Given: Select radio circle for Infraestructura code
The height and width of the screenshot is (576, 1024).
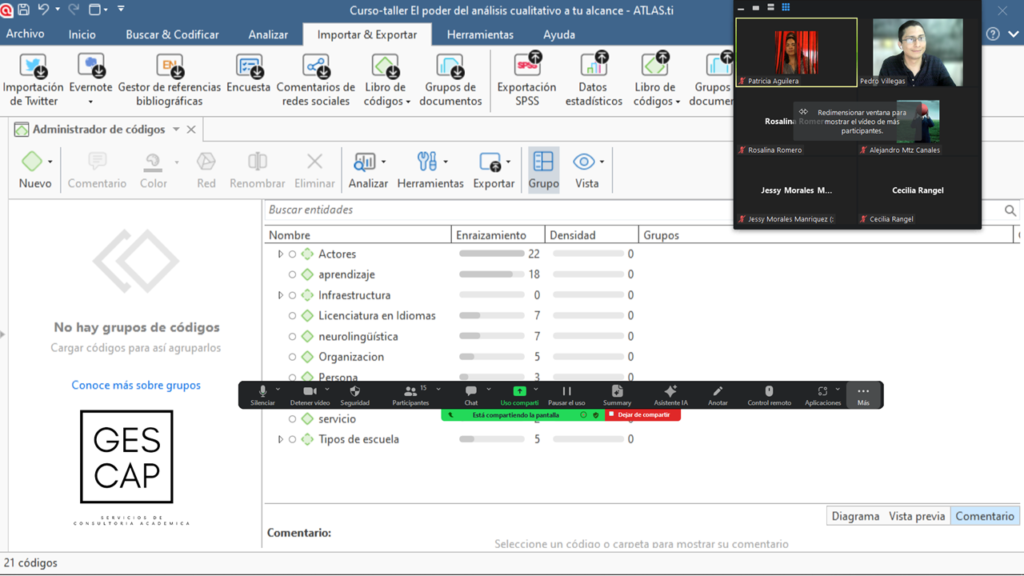Looking at the screenshot, I should point(293,295).
